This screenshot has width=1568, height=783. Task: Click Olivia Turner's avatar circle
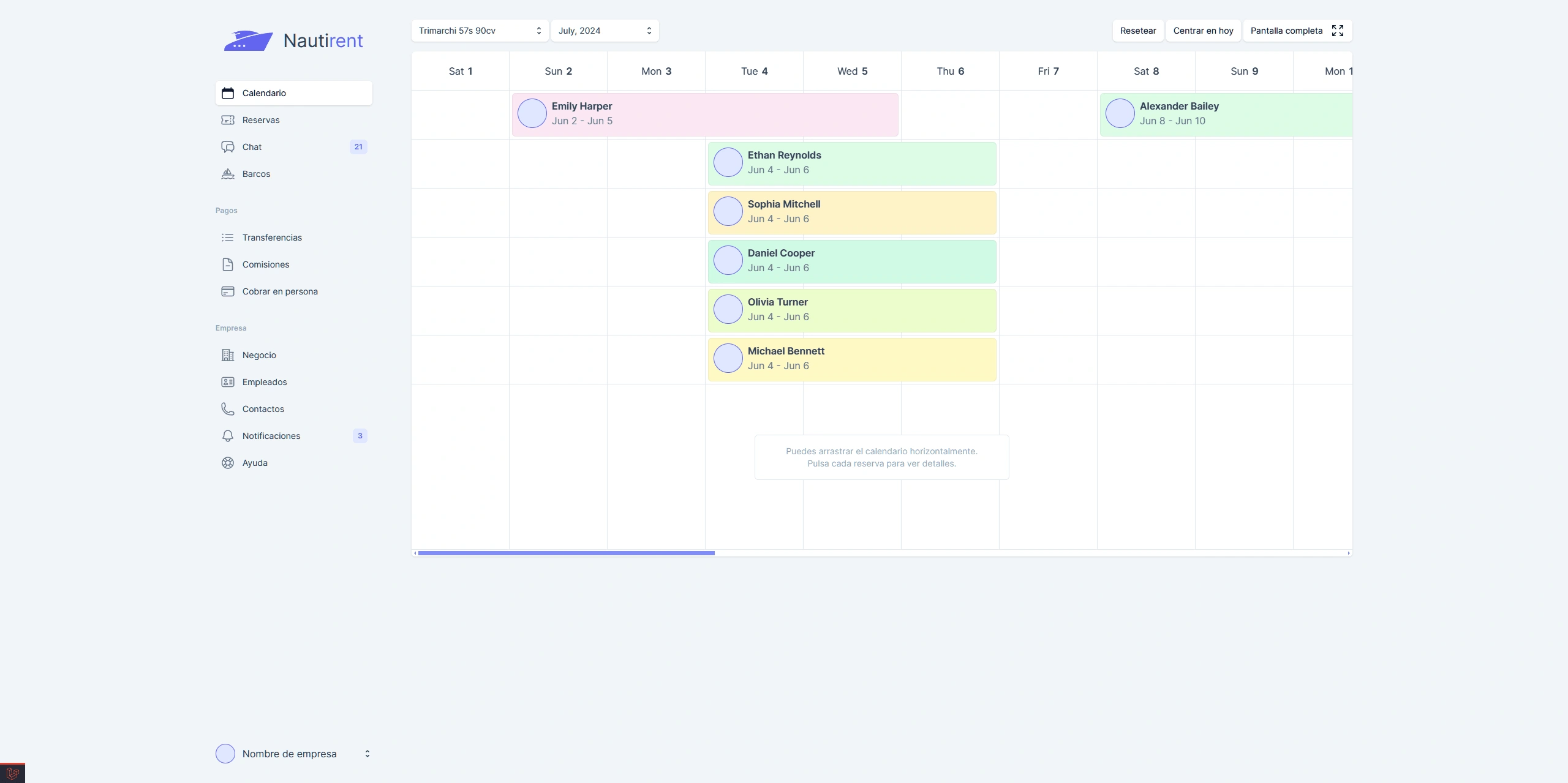tap(728, 309)
